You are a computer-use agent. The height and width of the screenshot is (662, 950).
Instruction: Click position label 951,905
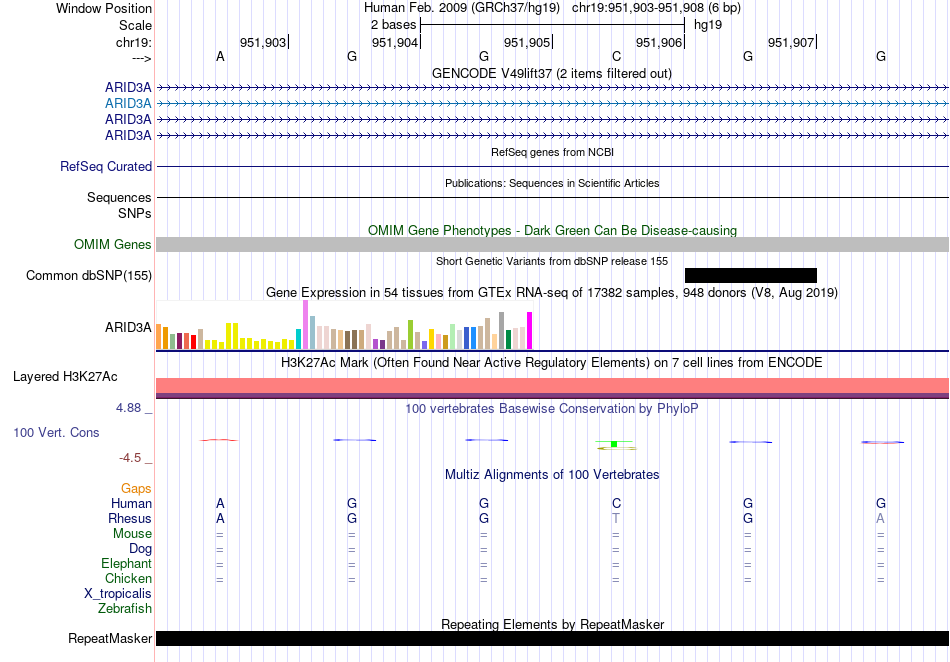527,42
